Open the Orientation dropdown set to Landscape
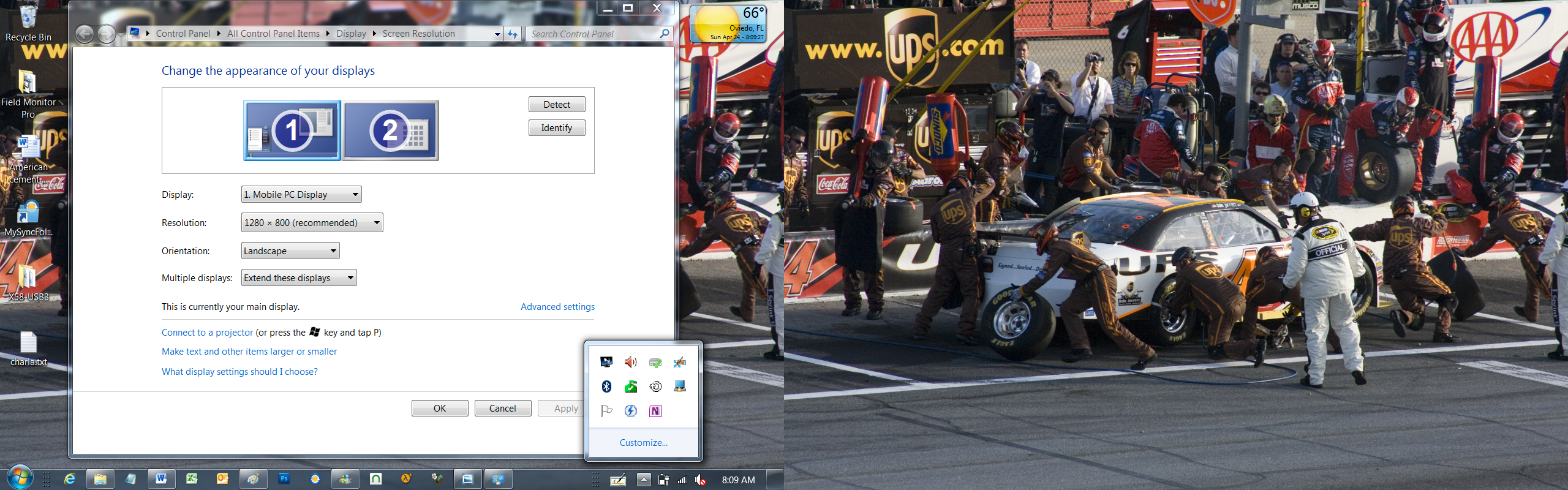 290,251
